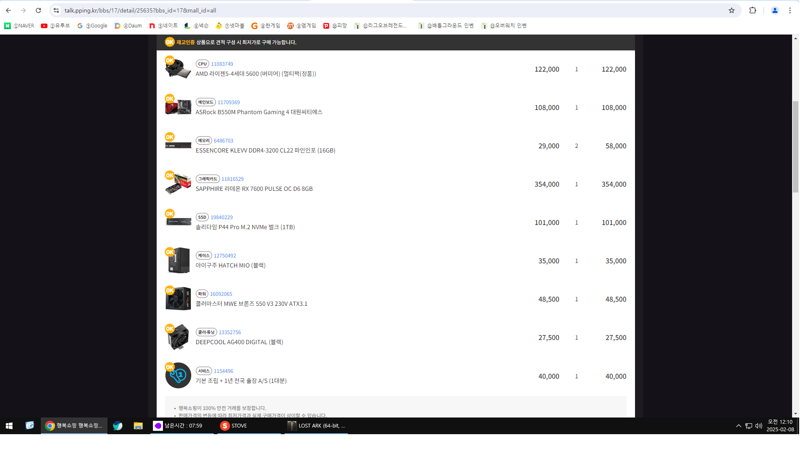Open product code link 12750492

224,255
